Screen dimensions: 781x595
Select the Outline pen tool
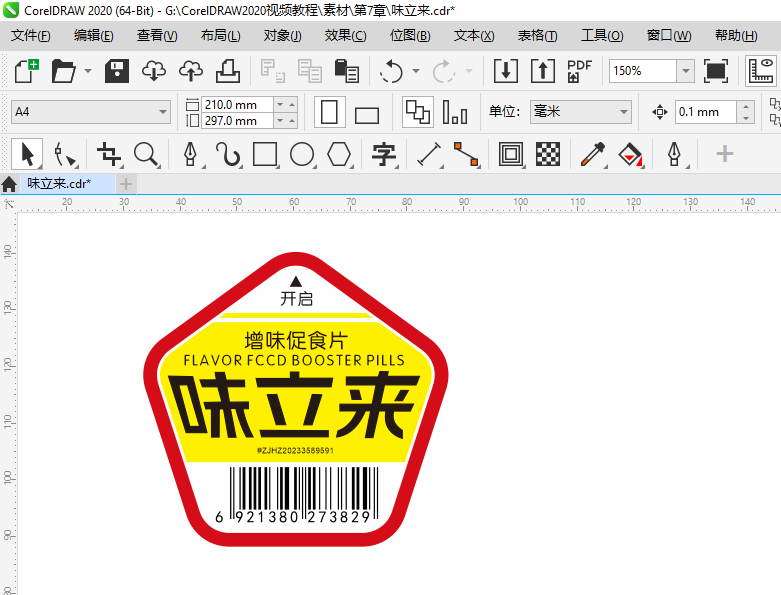[674, 154]
